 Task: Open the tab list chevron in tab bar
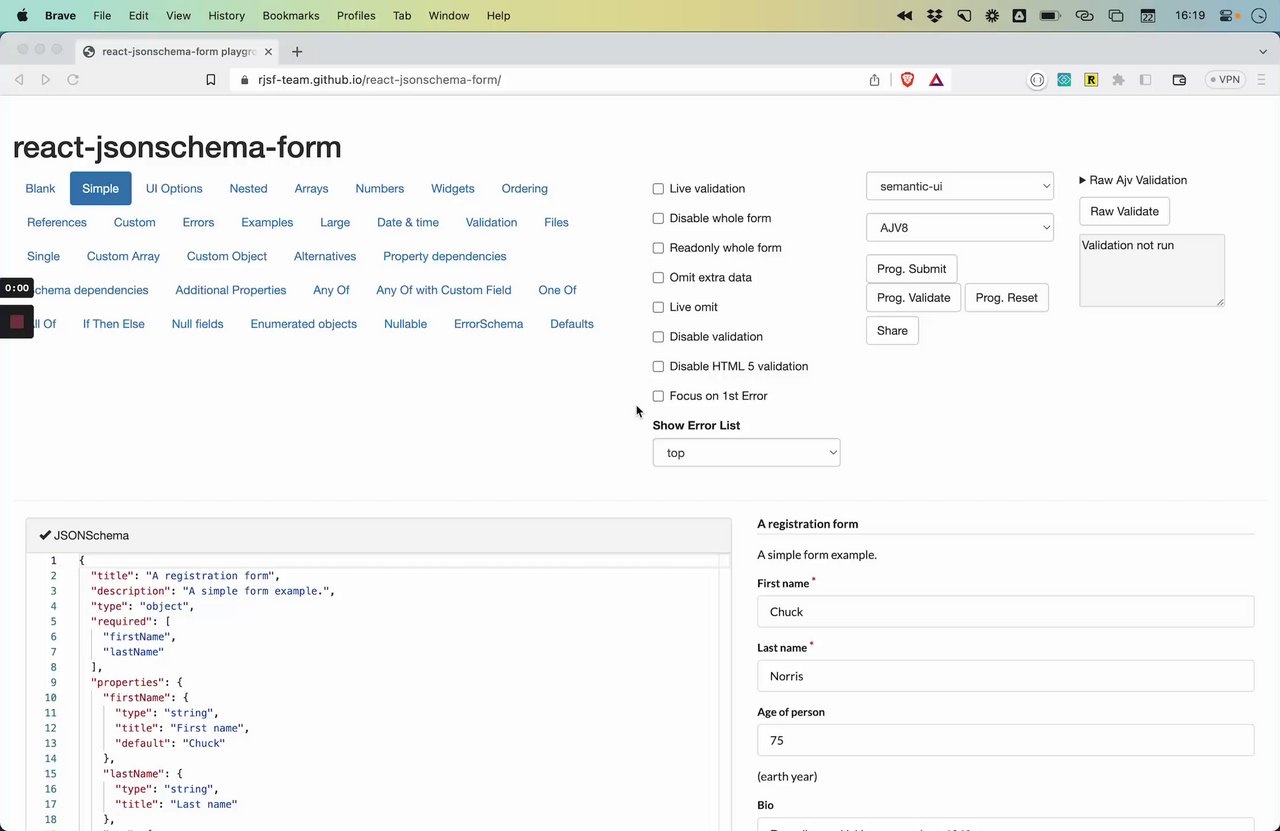1263,51
